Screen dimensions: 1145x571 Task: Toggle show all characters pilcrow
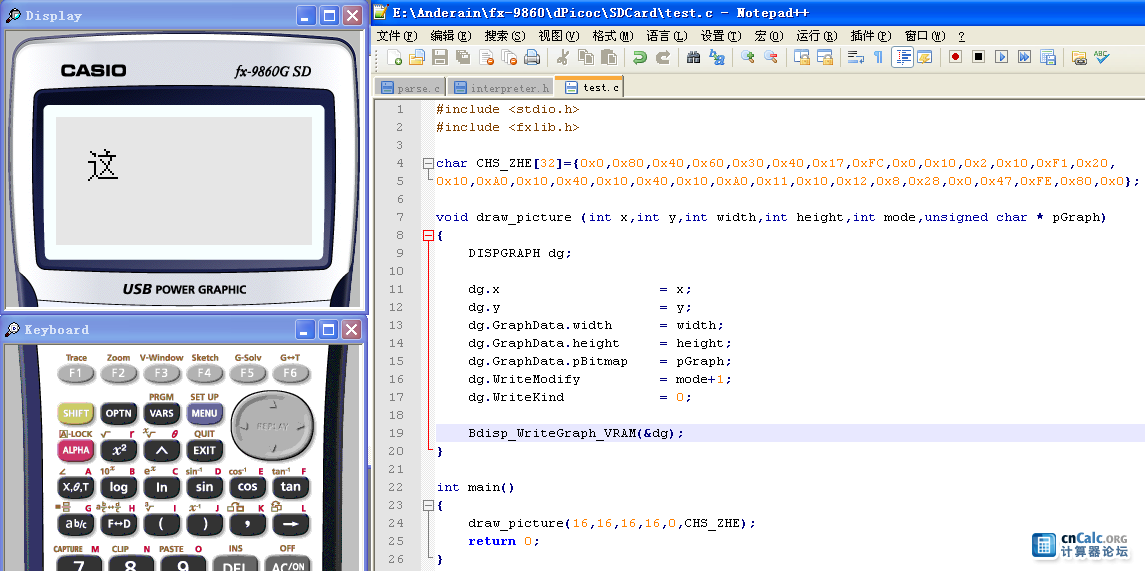(x=878, y=57)
